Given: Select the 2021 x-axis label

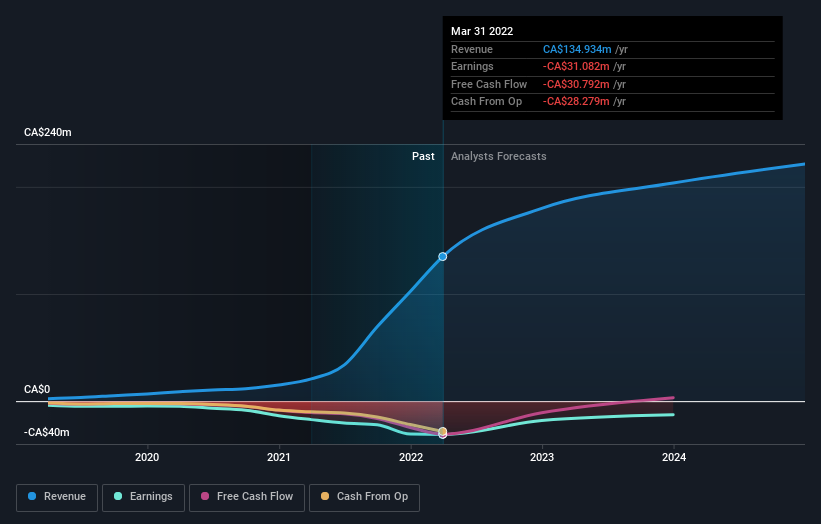Looking at the screenshot, I should click(x=279, y=457).
